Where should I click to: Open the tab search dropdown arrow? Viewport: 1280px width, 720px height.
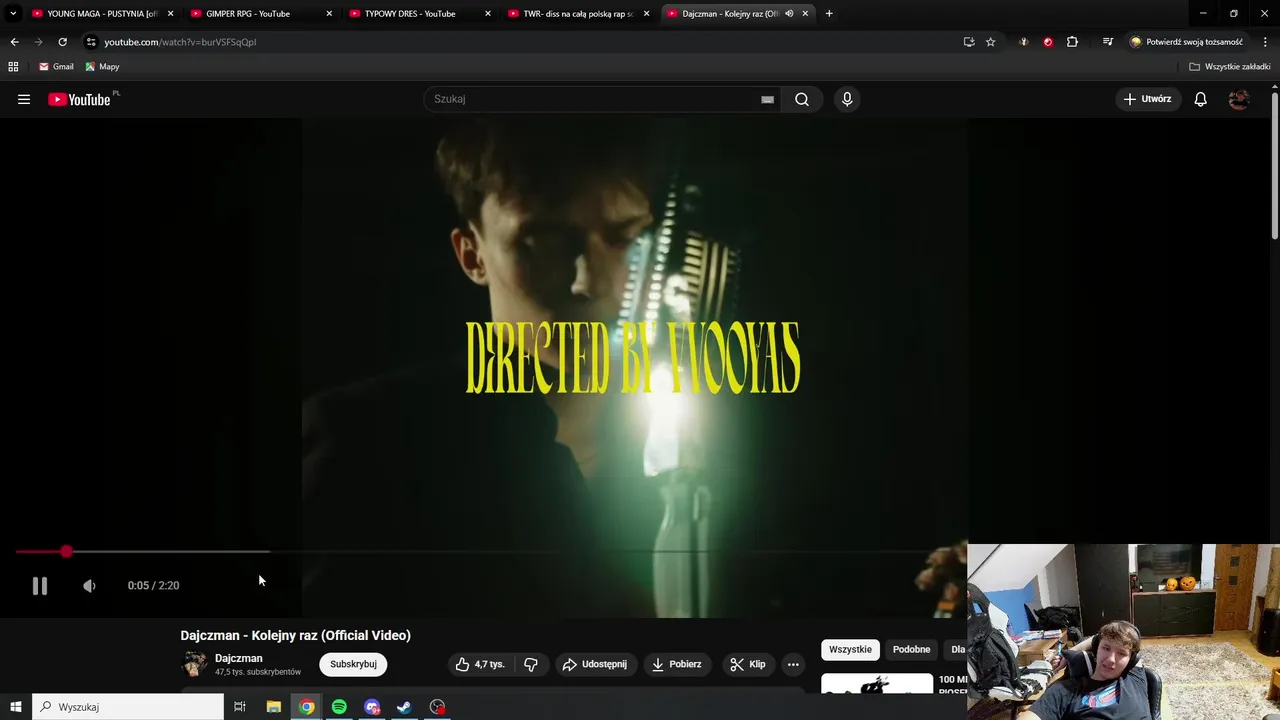coord(12,14)
